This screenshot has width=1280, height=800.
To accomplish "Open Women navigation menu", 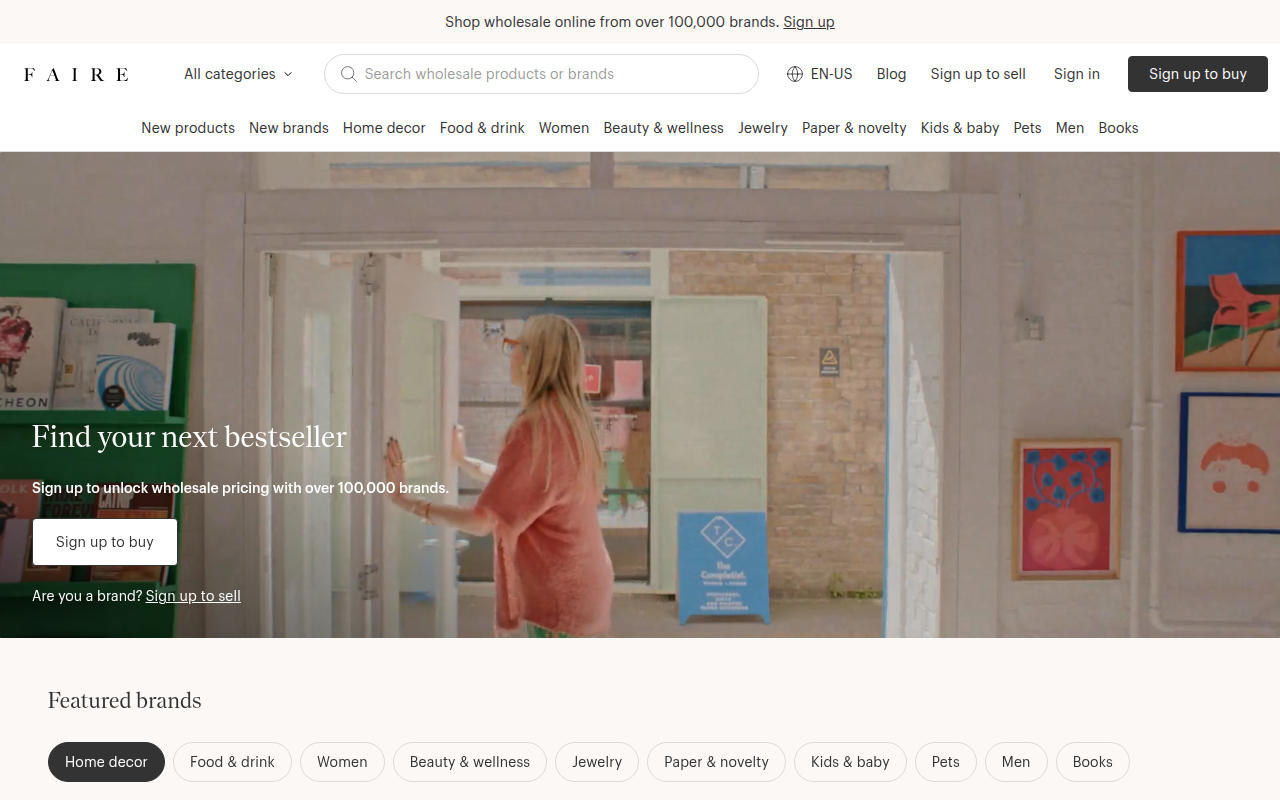I will (564, 128).
